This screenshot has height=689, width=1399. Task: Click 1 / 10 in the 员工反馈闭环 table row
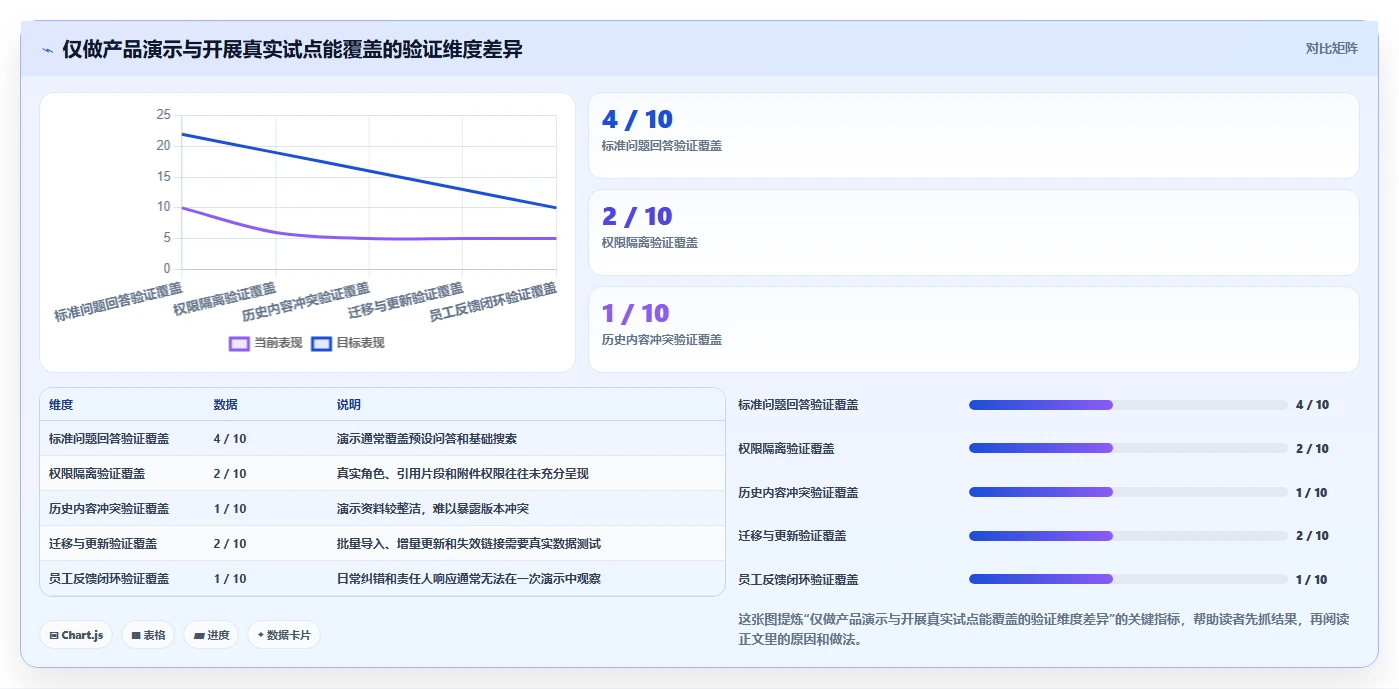click(x=230, y=579)
